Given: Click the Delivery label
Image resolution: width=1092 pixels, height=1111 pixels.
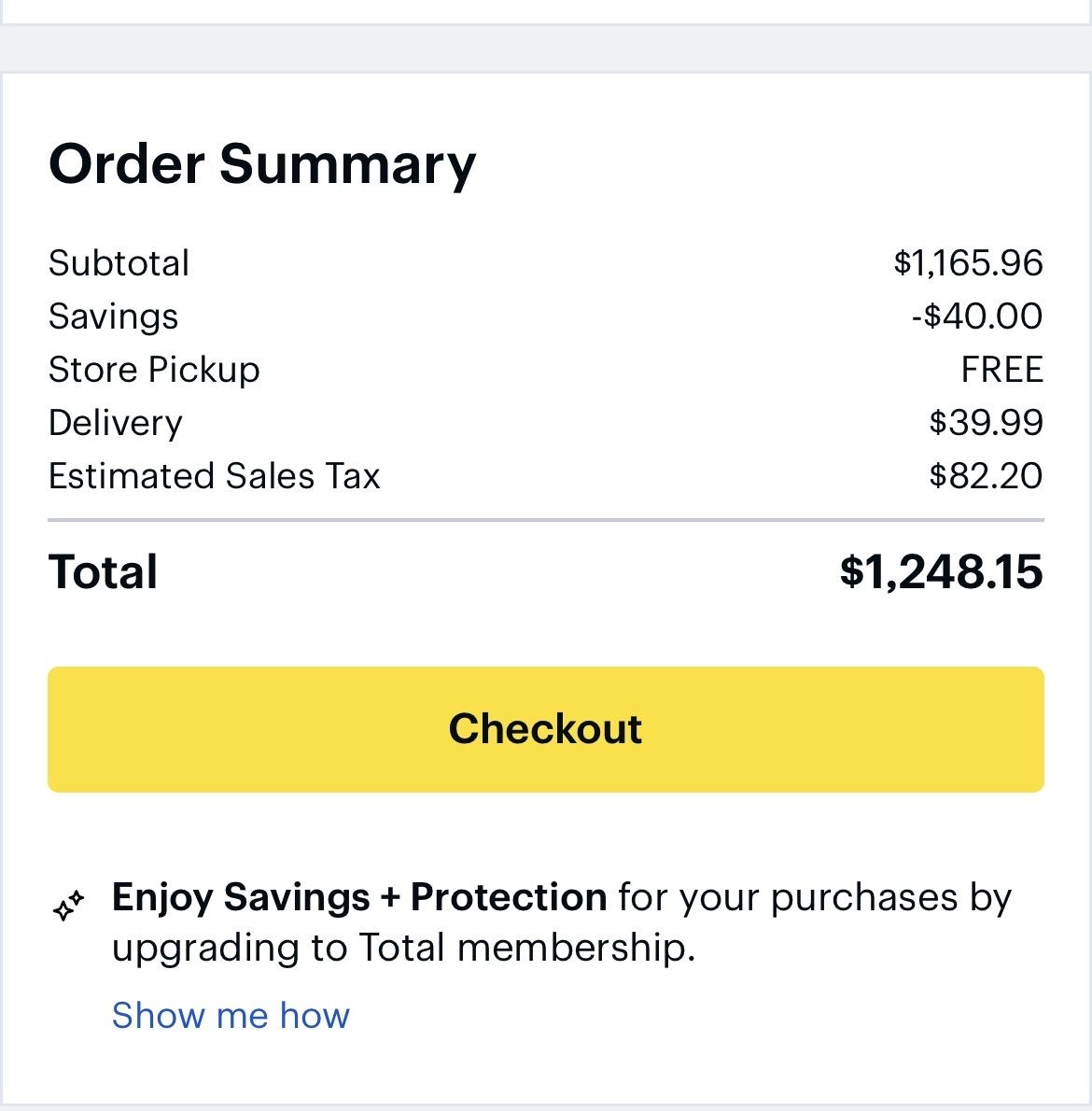Looking at the screenshot, I should click(x=116, y=423).
